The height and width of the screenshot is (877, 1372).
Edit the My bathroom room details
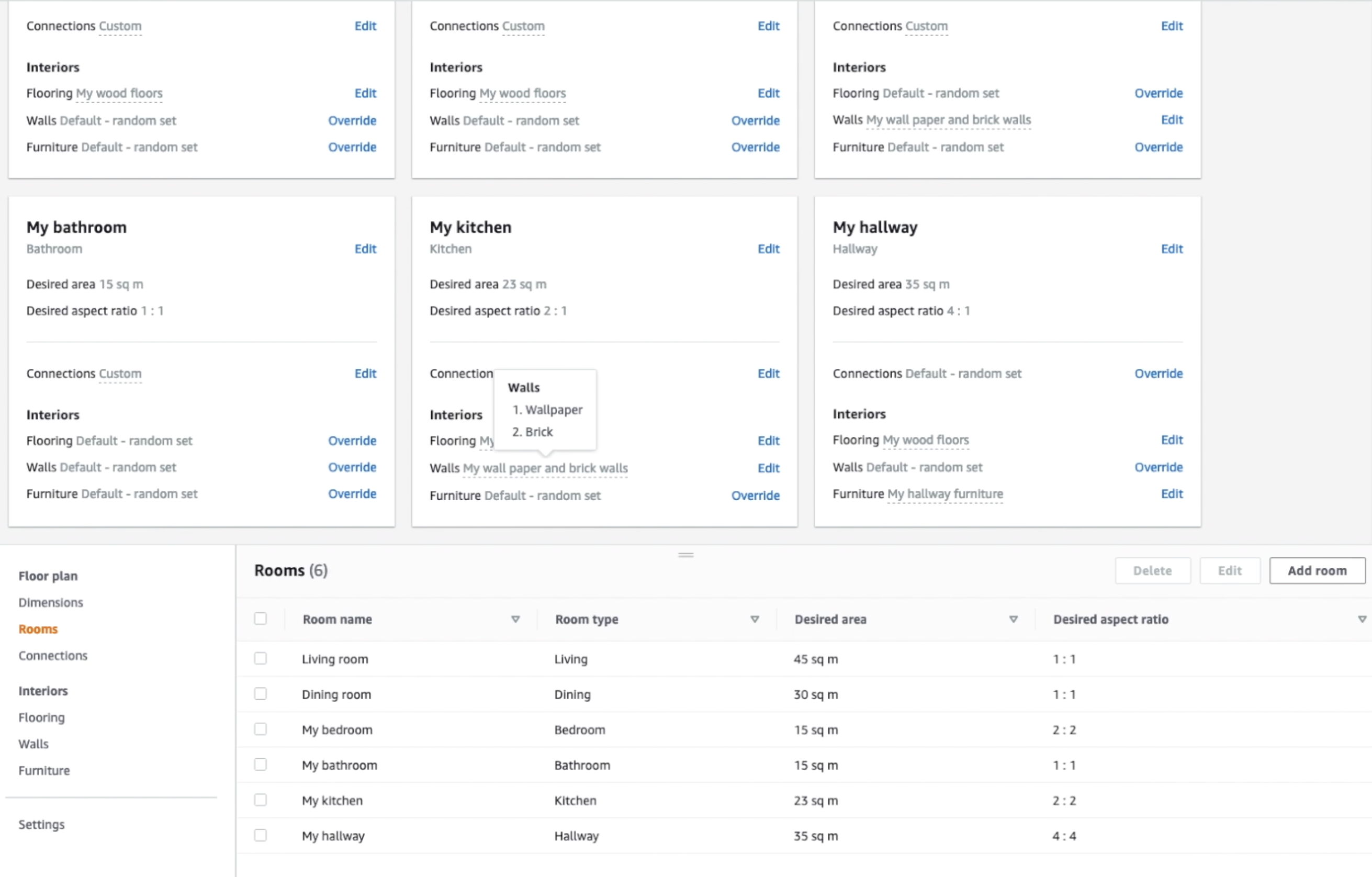point(365,249)
